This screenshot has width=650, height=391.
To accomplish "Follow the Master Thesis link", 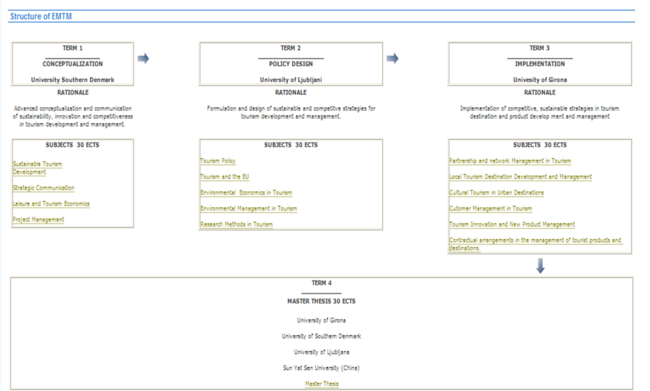I will [322, 384].
